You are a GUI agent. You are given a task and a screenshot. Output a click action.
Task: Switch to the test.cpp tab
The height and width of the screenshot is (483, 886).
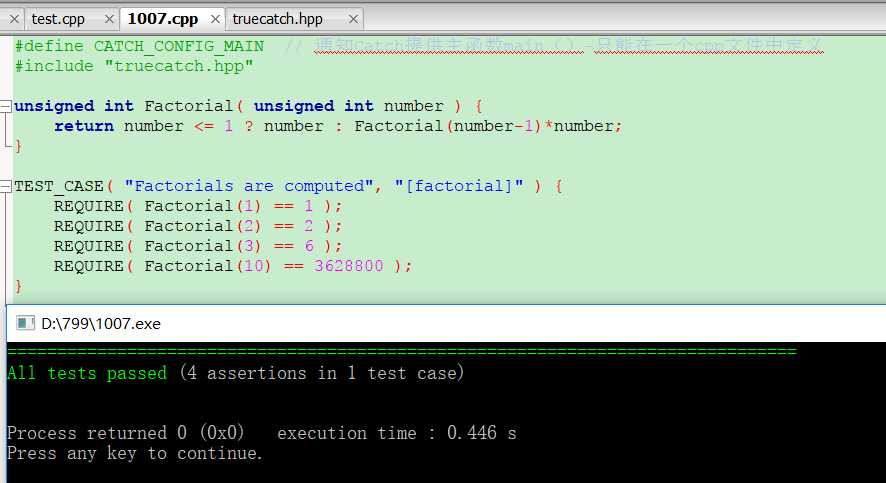(x=58, y=19)
